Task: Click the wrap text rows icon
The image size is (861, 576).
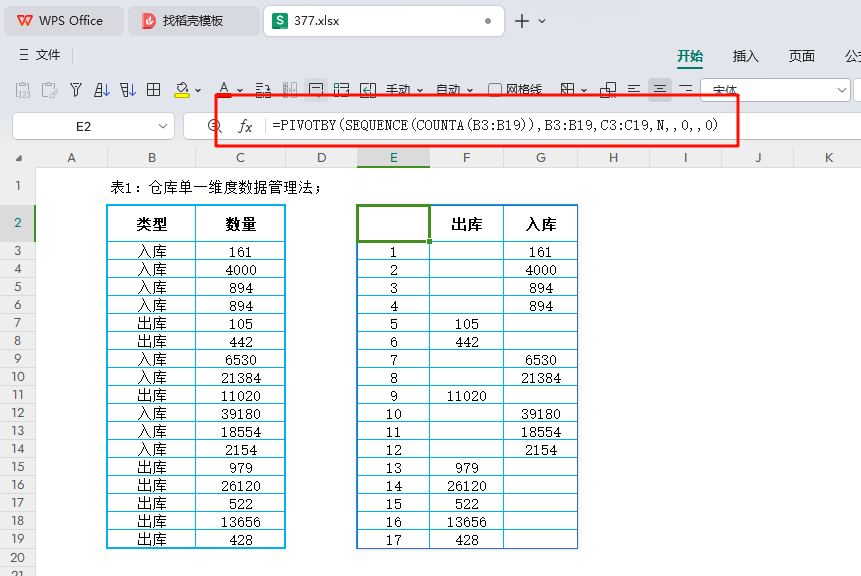Action: pos(263,90)
